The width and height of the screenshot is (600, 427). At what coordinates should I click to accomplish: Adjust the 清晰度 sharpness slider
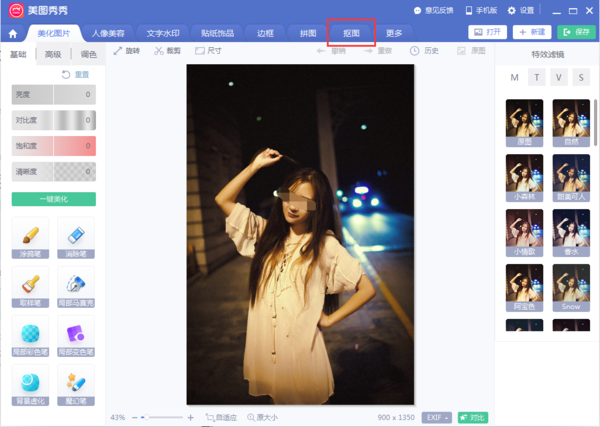point(54,171)
